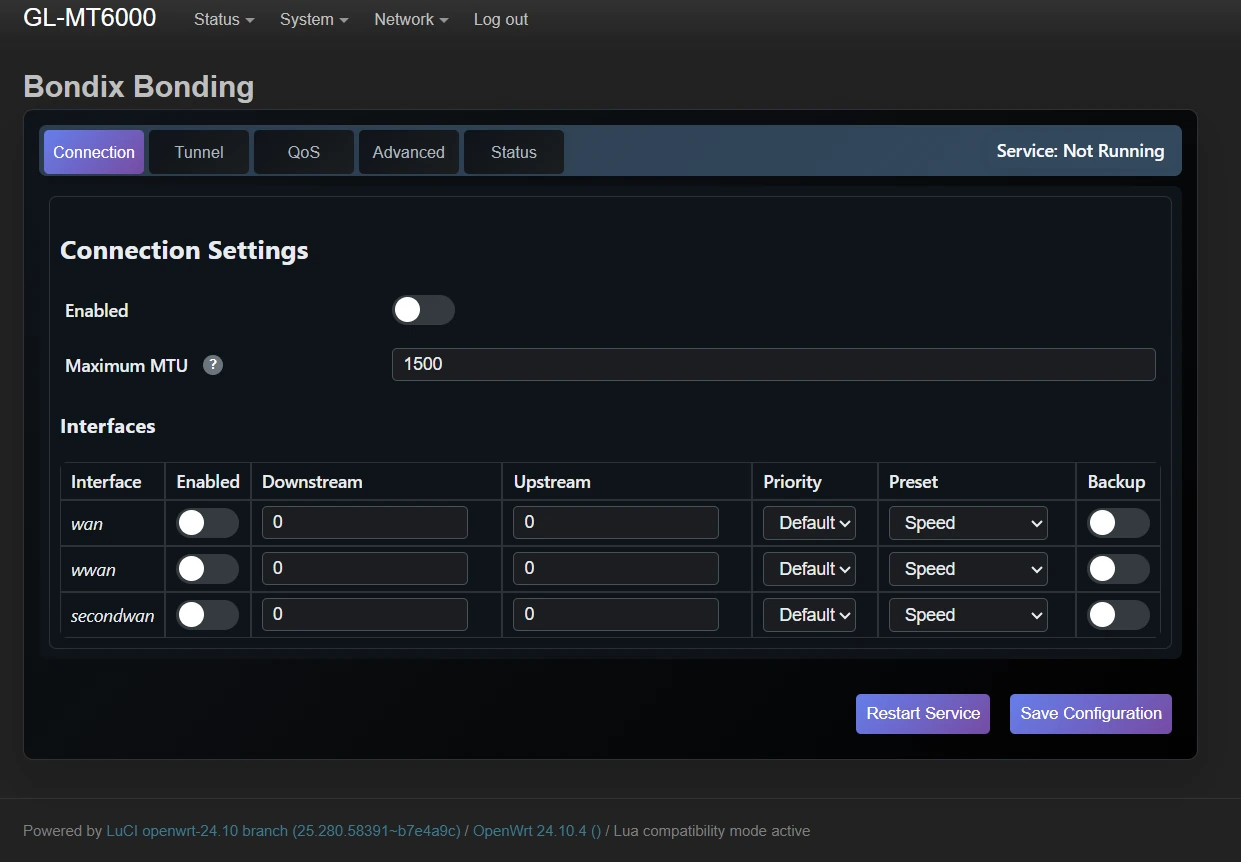Screen dimensions: 1241x862
Task: Click the 'Service: Not Running' status text
Action: [1080, 151]
